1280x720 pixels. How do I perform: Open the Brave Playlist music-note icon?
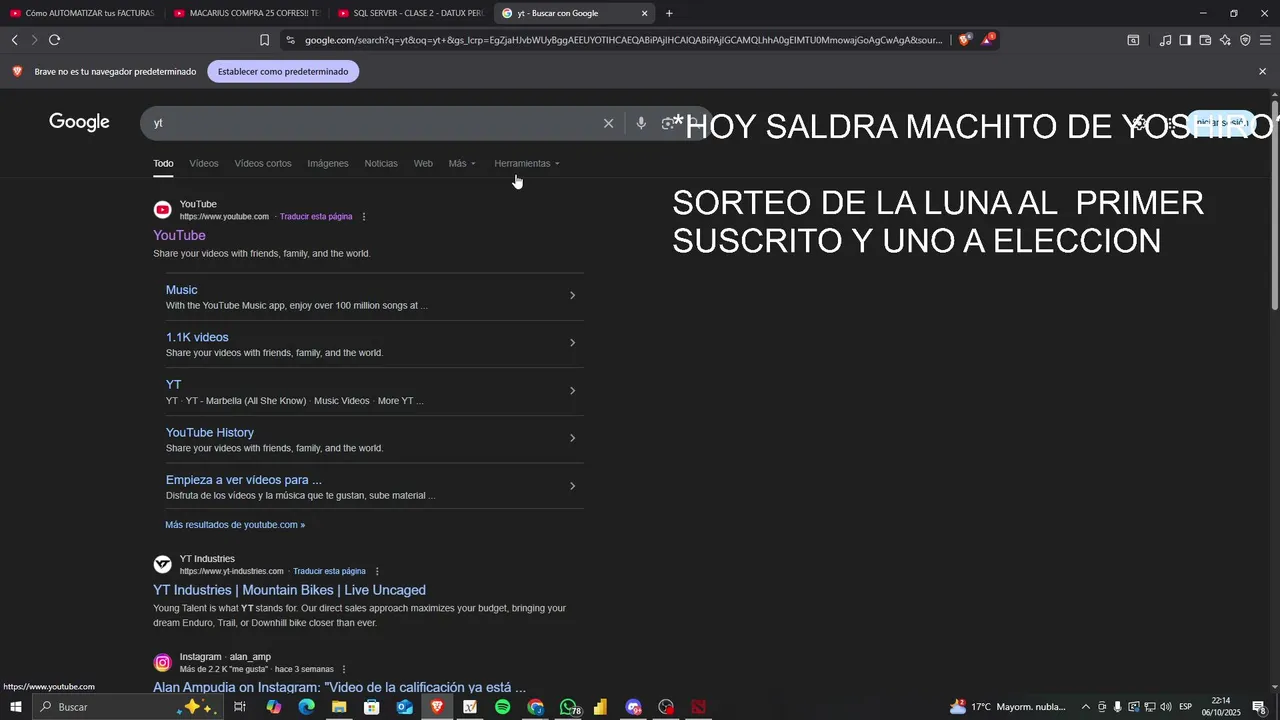pyautogui.click(x=1165, y=40)
